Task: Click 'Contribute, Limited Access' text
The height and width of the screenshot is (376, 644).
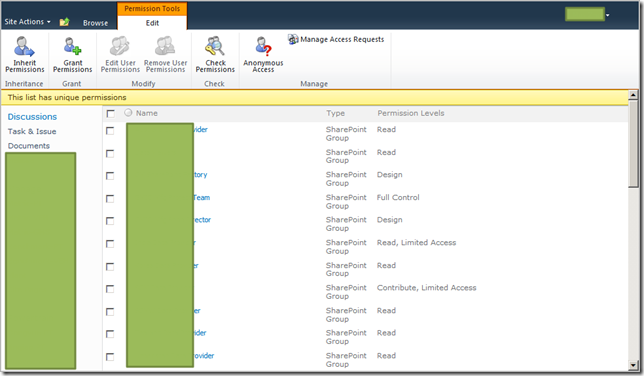Action: (x=427, y=288)
